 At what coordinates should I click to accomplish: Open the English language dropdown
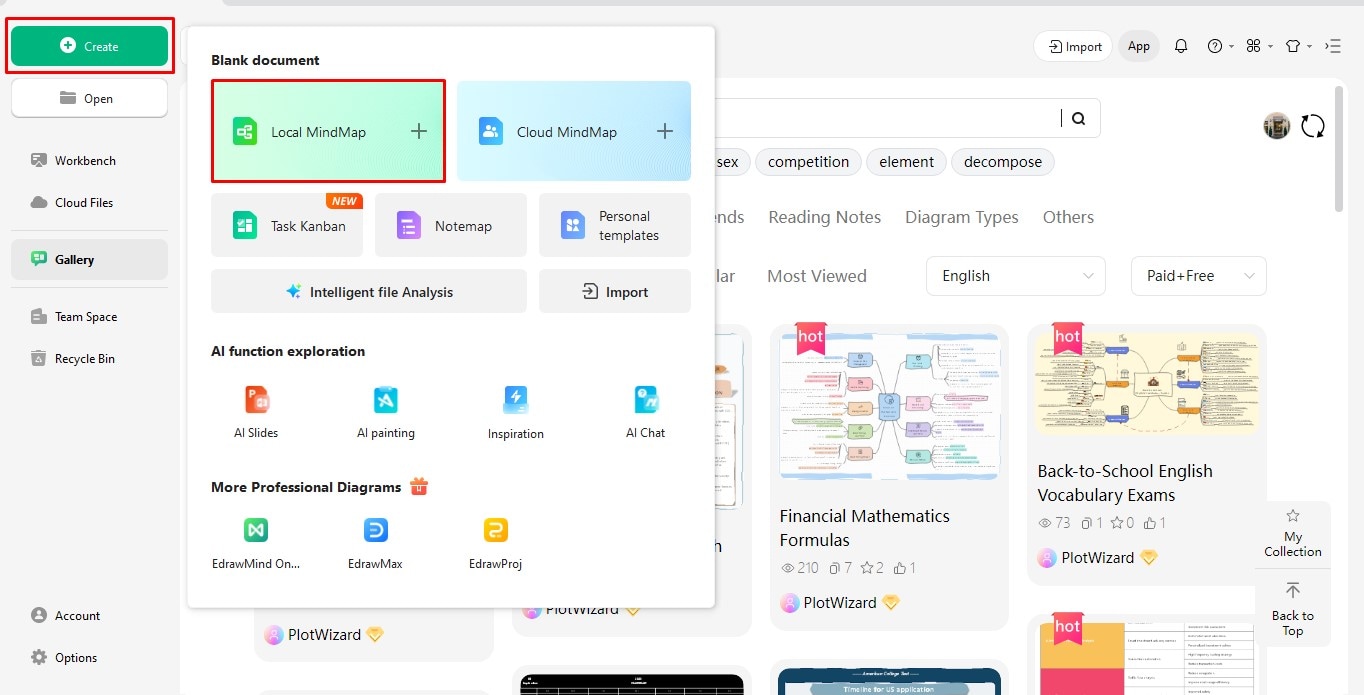(x=1016, y=276)
